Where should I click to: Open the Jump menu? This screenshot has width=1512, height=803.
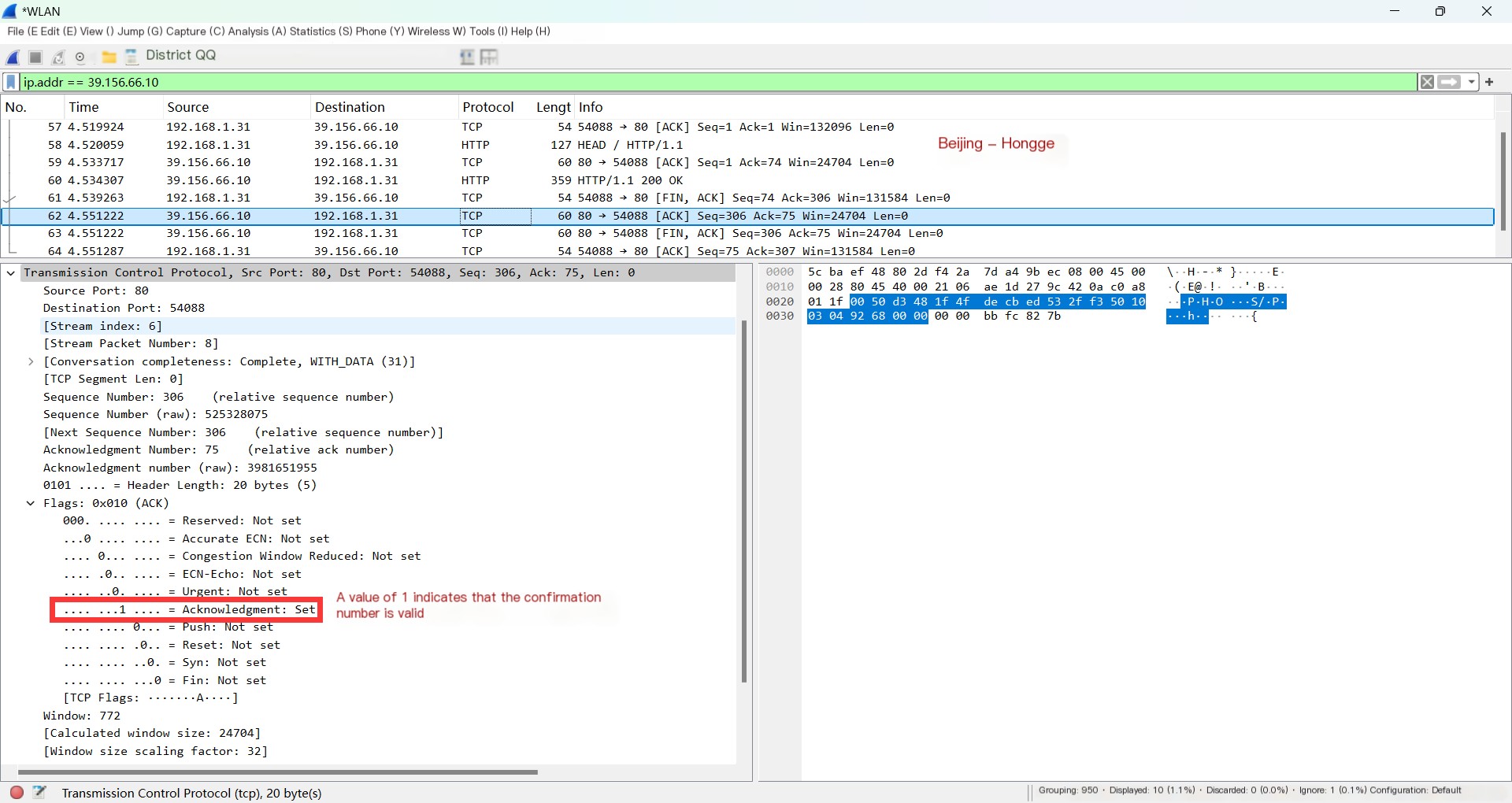coord(139,31)
